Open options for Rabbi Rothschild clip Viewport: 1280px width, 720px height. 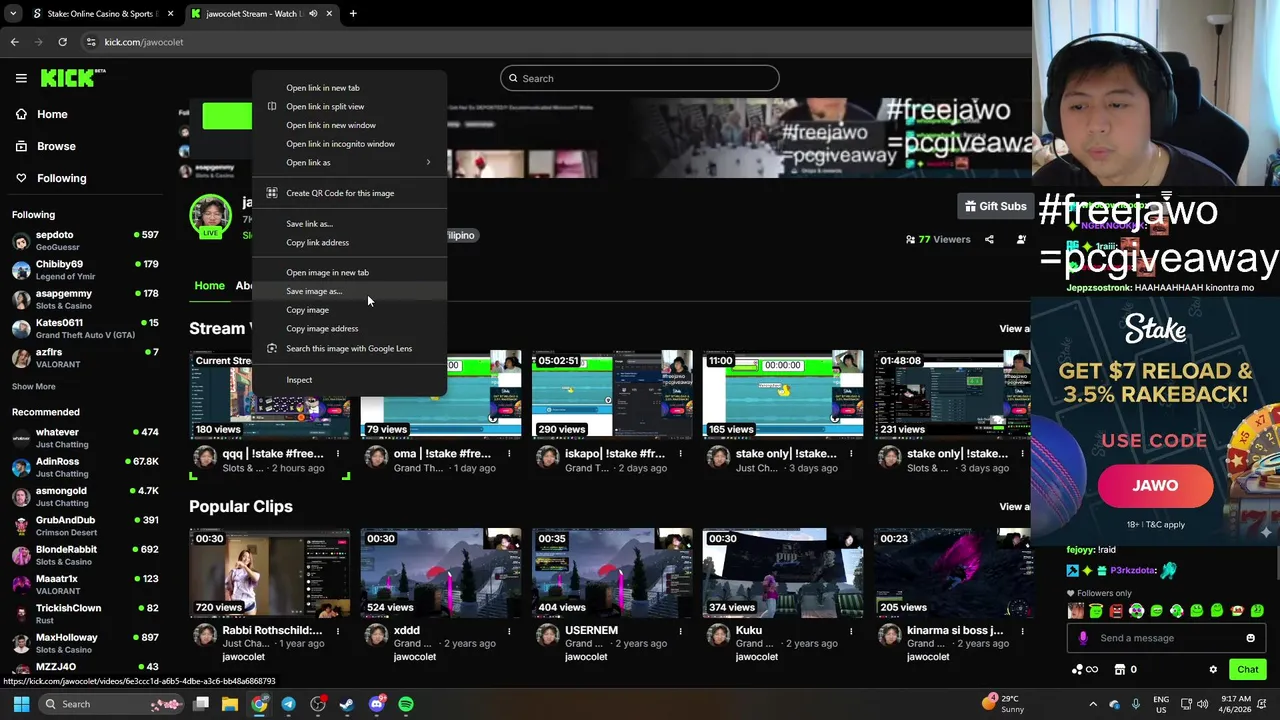coord(338,631)
